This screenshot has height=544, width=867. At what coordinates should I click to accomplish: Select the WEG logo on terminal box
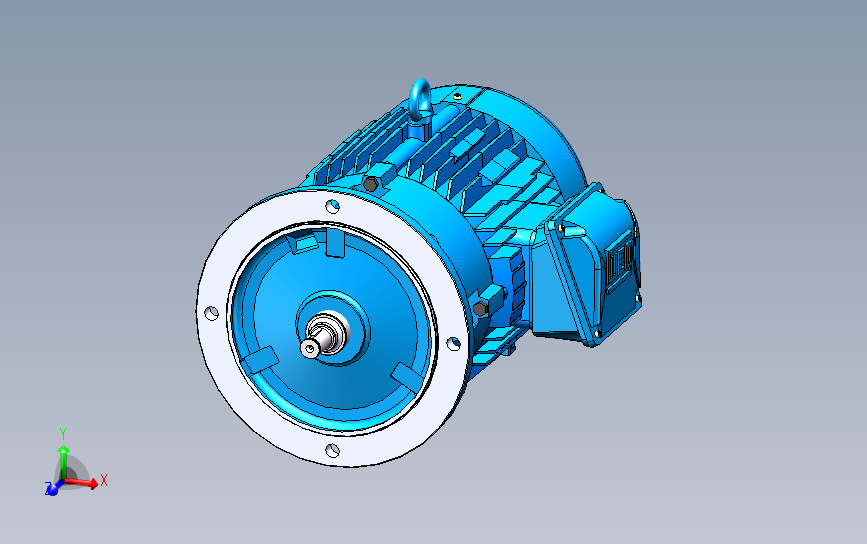pos(620,263)
